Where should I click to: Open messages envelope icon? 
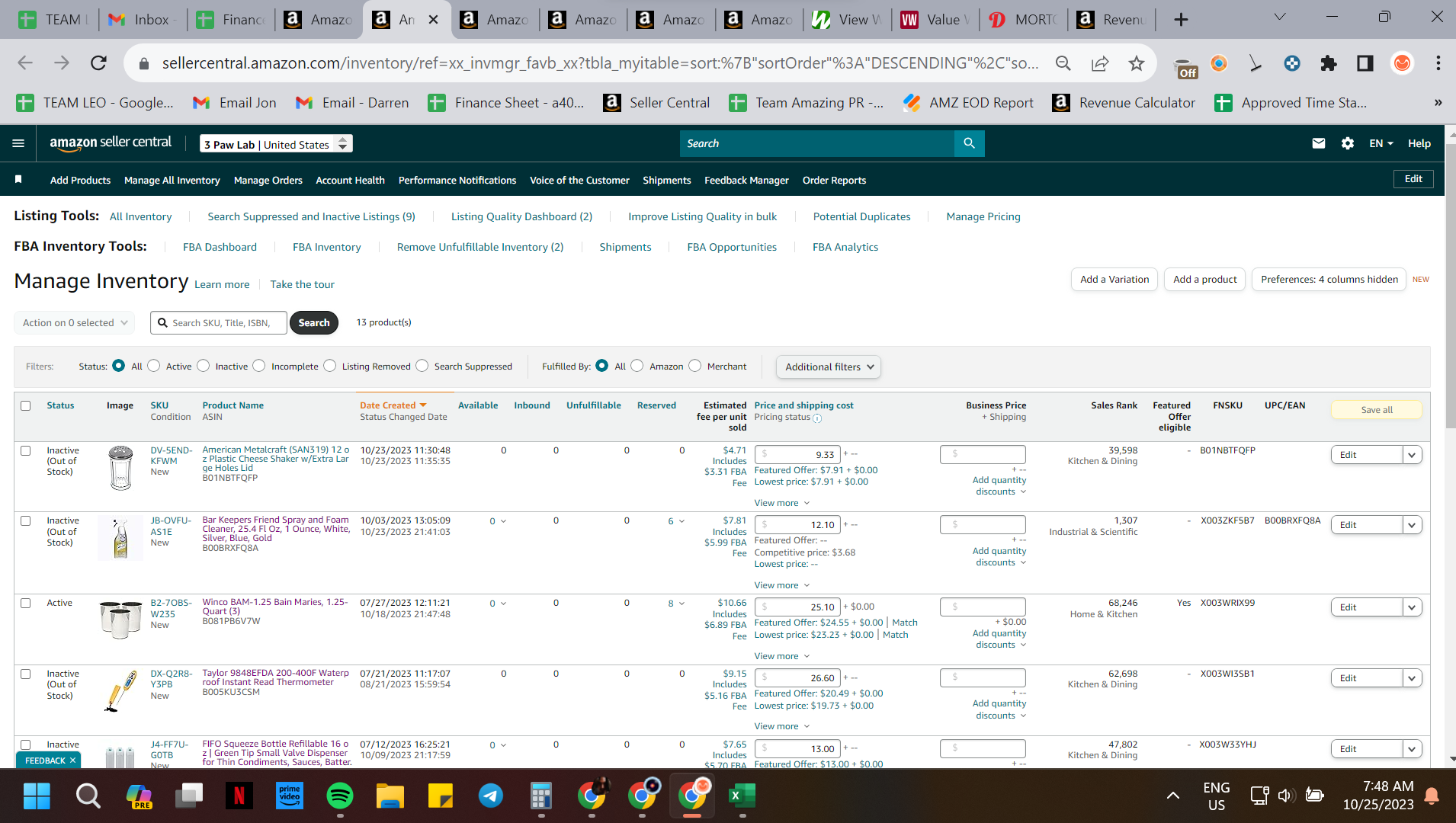pyautogui.click(x=1319, y=143)
